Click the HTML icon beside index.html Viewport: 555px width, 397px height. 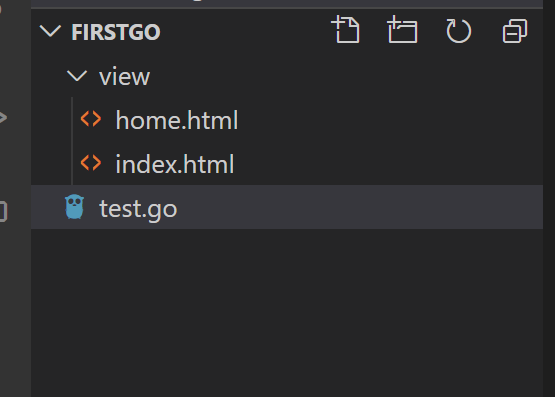coord(91,163)
